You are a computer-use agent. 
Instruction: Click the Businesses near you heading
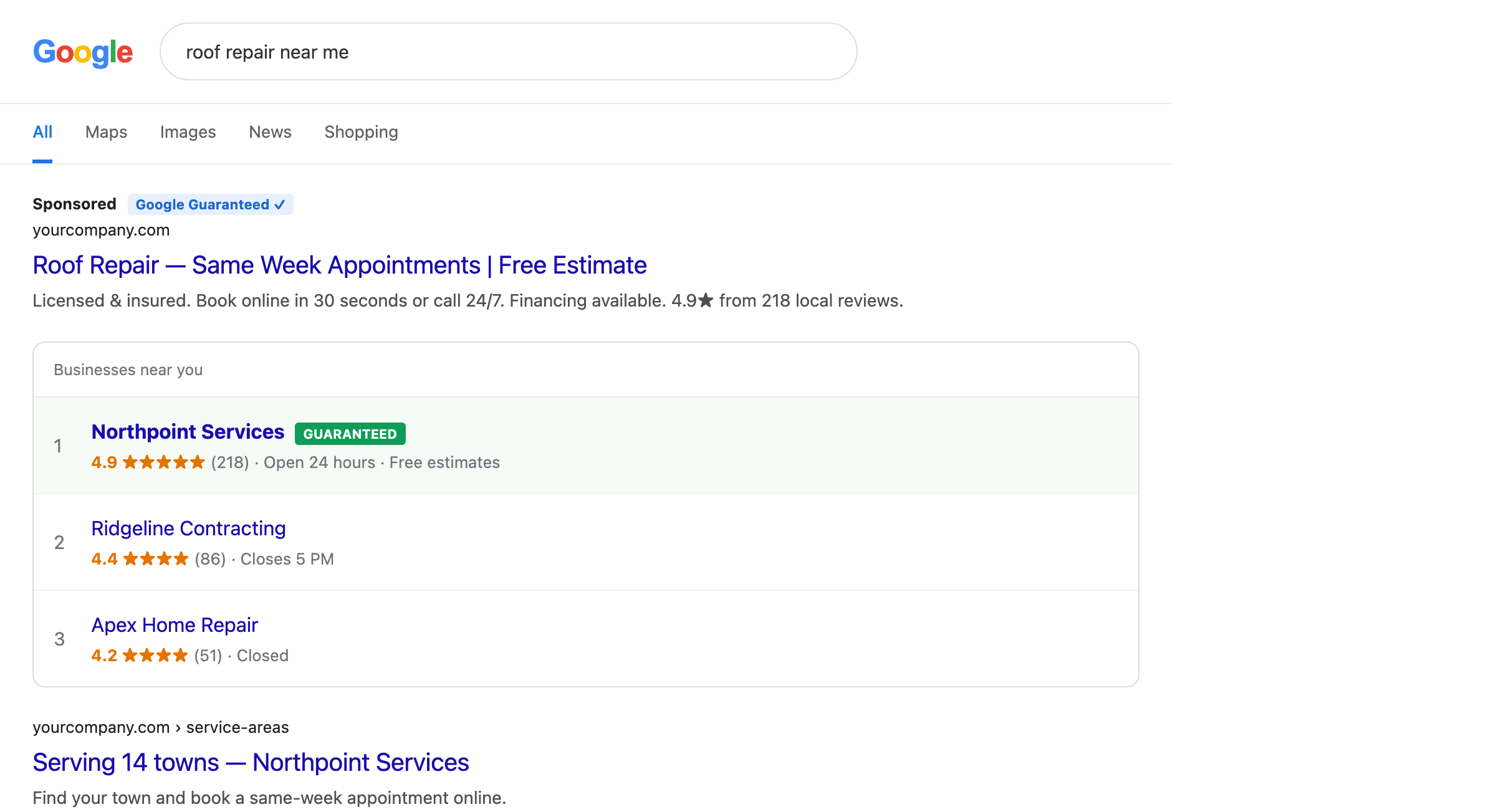pyautogui.click(x=128, y=370)
